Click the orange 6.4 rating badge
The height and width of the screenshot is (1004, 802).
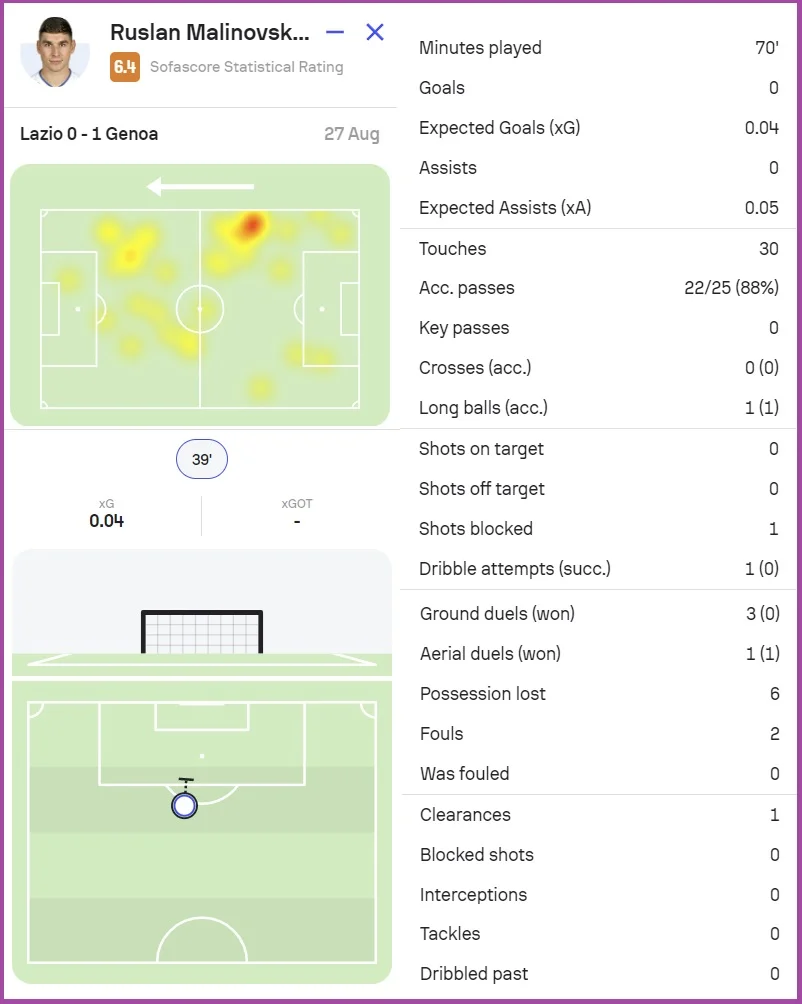click(125, 67)
